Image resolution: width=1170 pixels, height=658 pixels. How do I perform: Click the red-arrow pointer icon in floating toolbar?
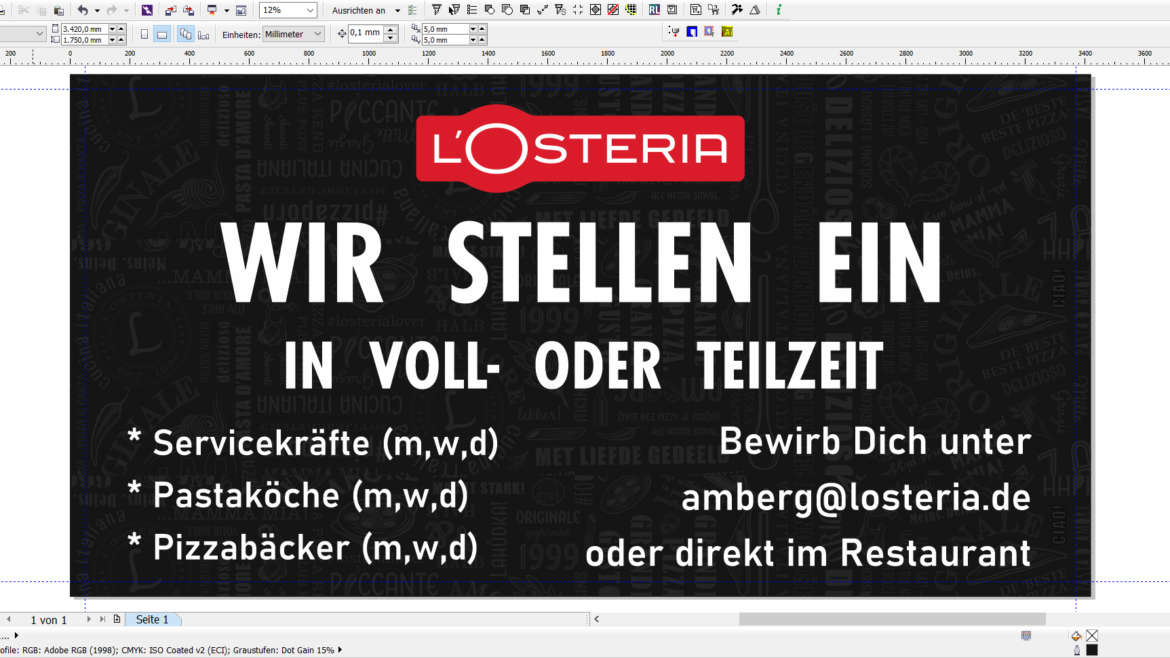point(674,31)
